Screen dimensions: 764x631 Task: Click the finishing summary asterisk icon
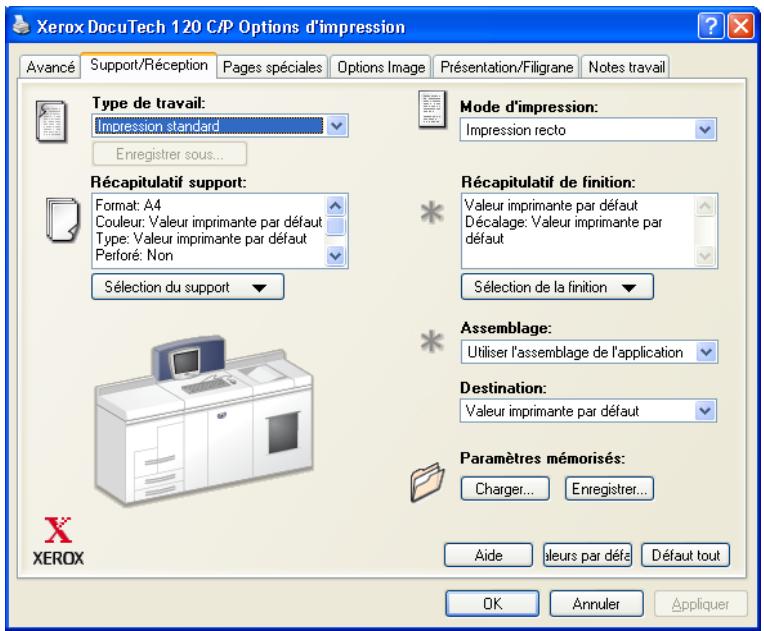click(432, 213)
